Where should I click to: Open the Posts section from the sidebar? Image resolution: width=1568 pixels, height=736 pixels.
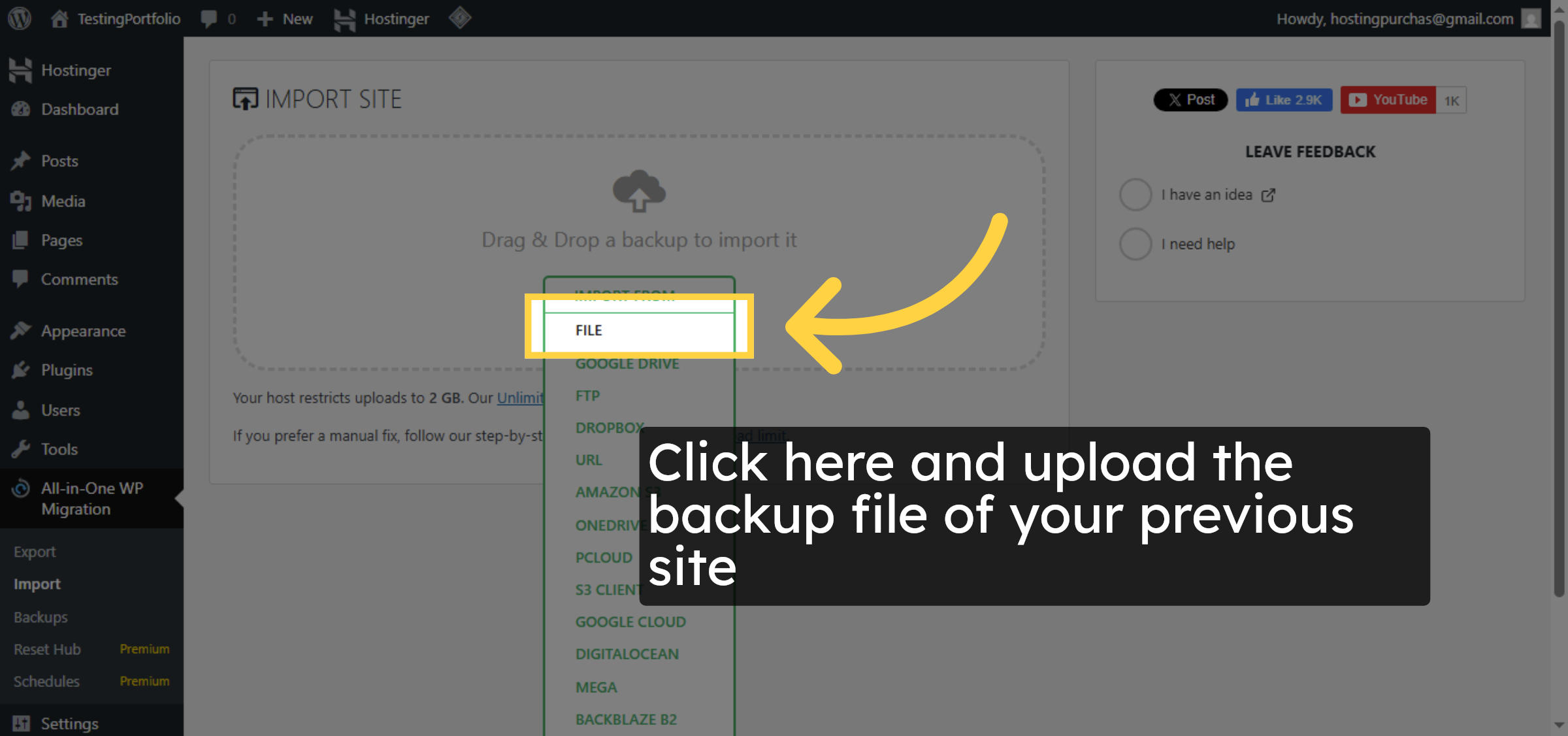click(22, 161)
